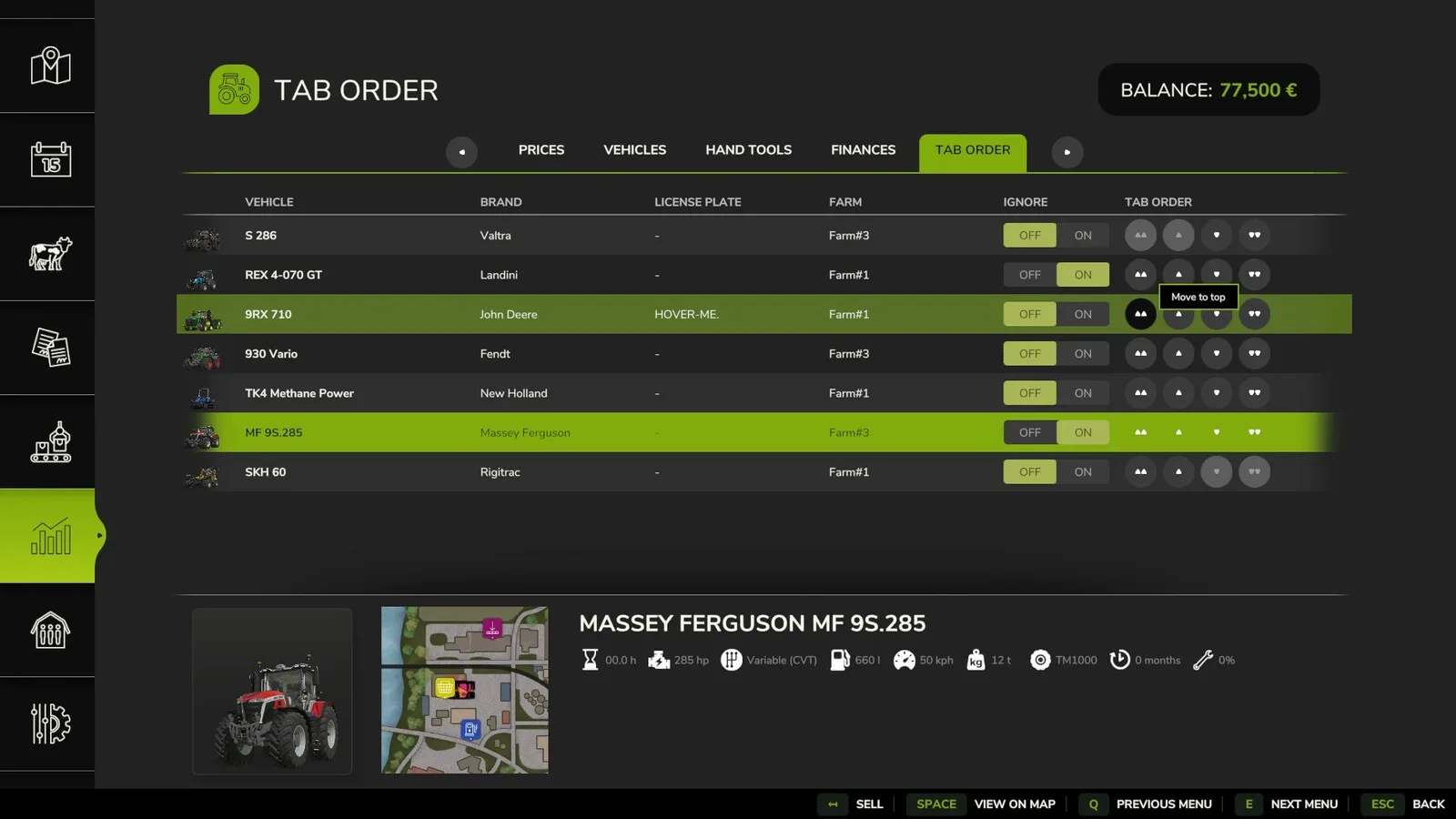Set S 286 ignore to ON
The image size is (1456, 819).
click(x=1083, y=235)
